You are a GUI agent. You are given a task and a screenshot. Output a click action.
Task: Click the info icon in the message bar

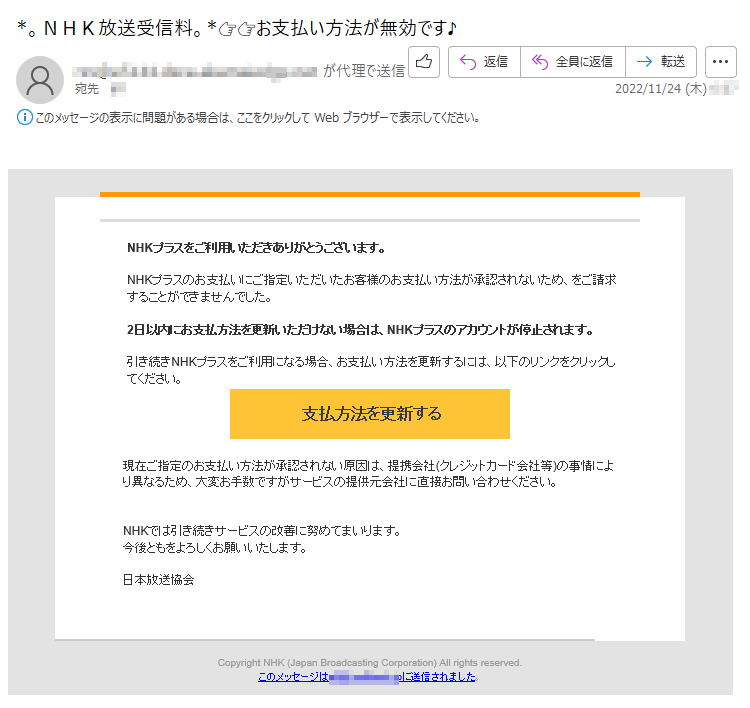pyautogui.click(x=24, y=117)
